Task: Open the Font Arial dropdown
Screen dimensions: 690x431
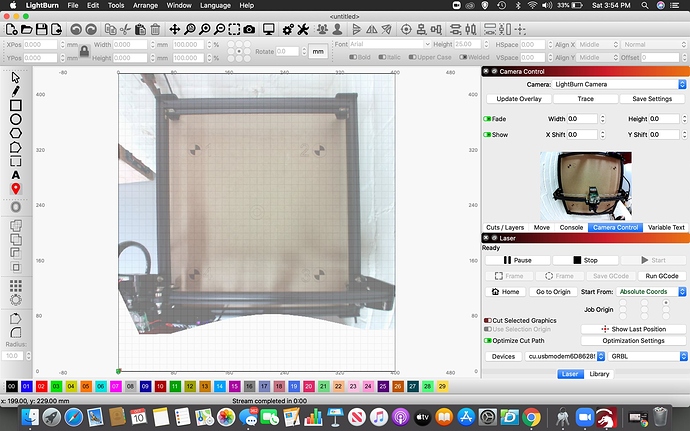Action: [x=389, y=44]
